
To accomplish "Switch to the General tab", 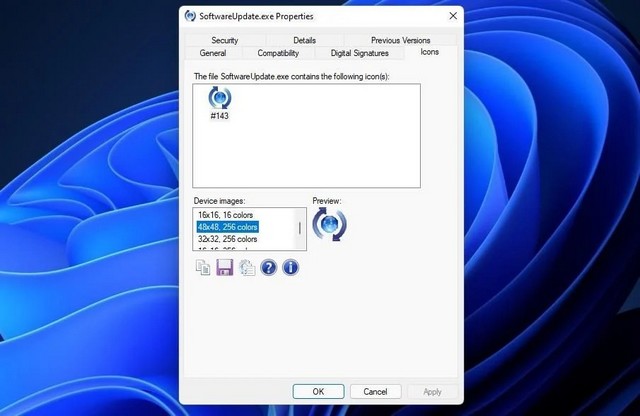I will (x=212, y=53).
